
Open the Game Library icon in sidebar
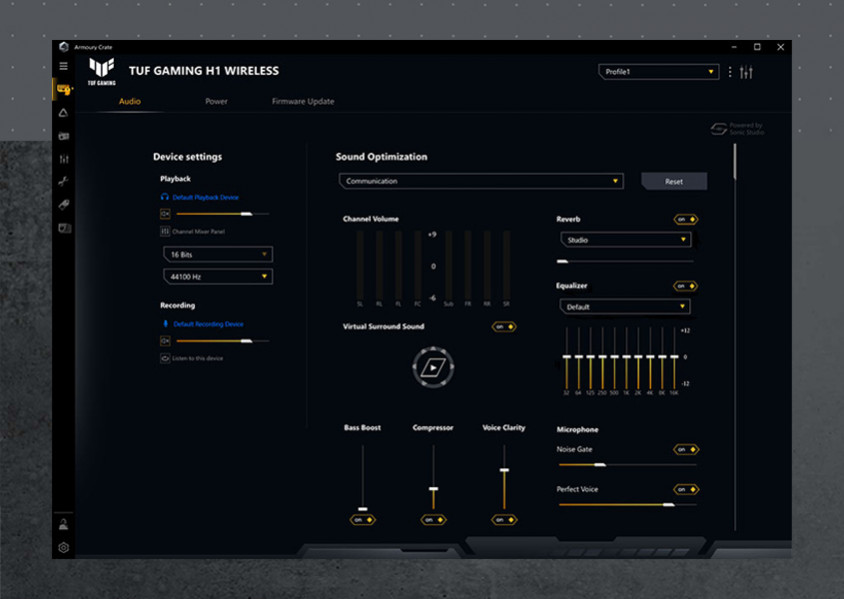point(64,136)
